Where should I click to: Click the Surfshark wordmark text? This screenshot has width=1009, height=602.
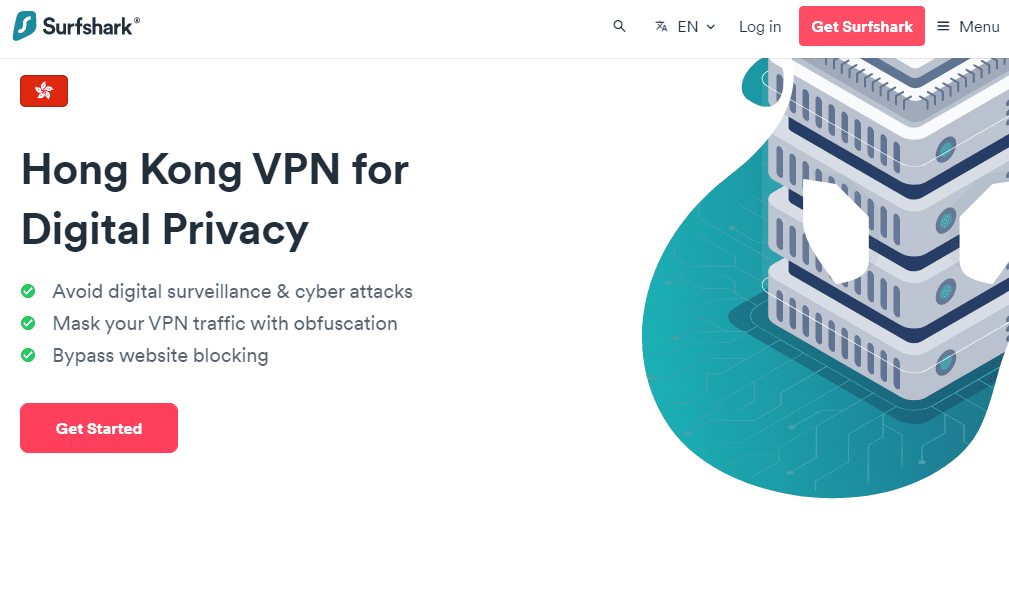pyautogui.click(x=87, y=25)
